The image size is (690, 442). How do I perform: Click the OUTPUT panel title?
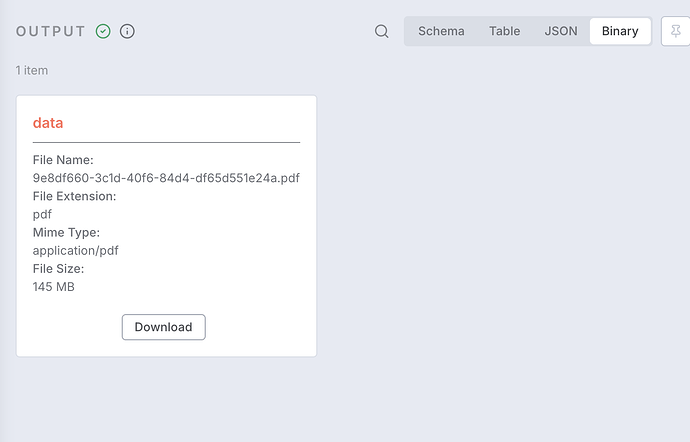click(51, 31)
